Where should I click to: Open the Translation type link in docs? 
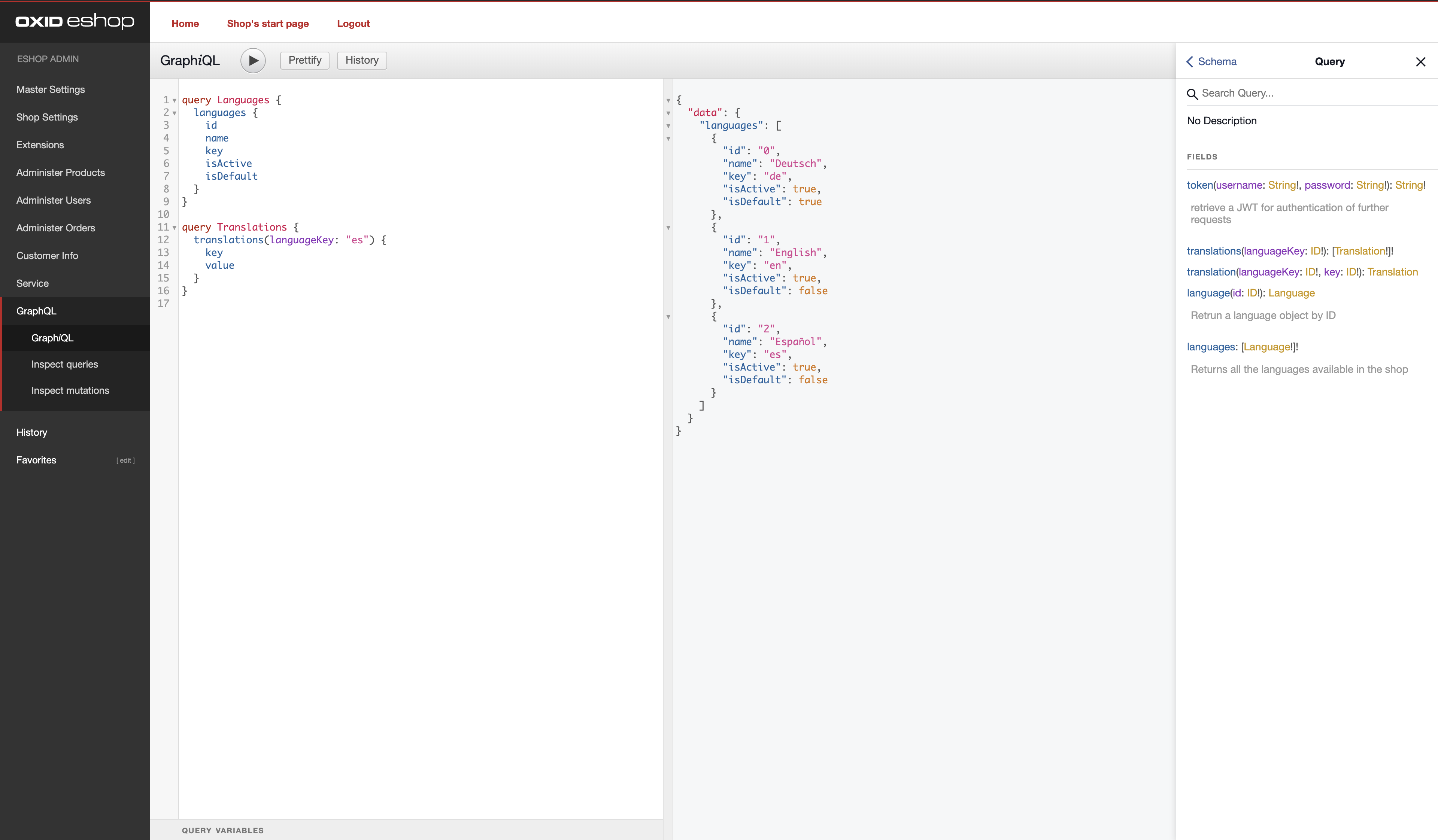(1392, 272)
